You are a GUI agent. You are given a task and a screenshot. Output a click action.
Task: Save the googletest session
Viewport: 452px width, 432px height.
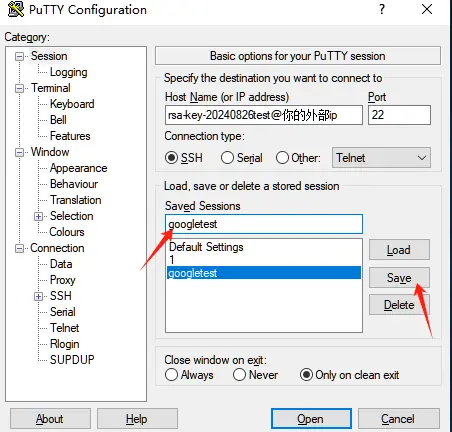click(x=399, y=278)
